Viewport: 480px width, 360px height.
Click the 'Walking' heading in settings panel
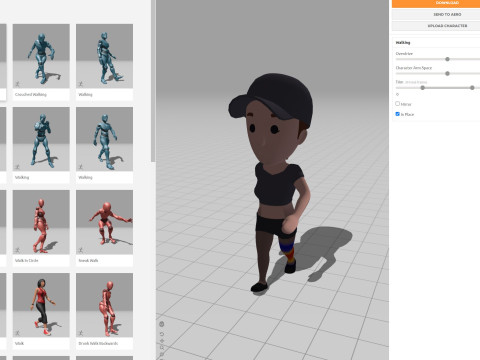pyautogui.click(x=403, y=43)
